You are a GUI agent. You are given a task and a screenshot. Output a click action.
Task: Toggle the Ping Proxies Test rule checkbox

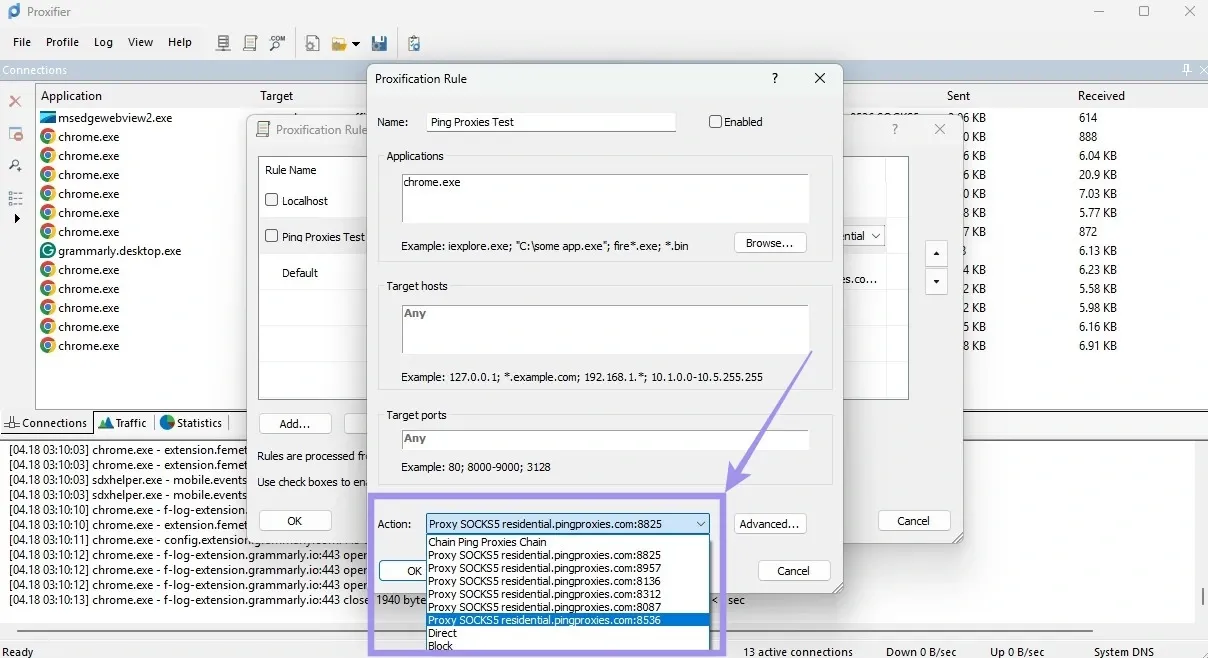(271, 236)
